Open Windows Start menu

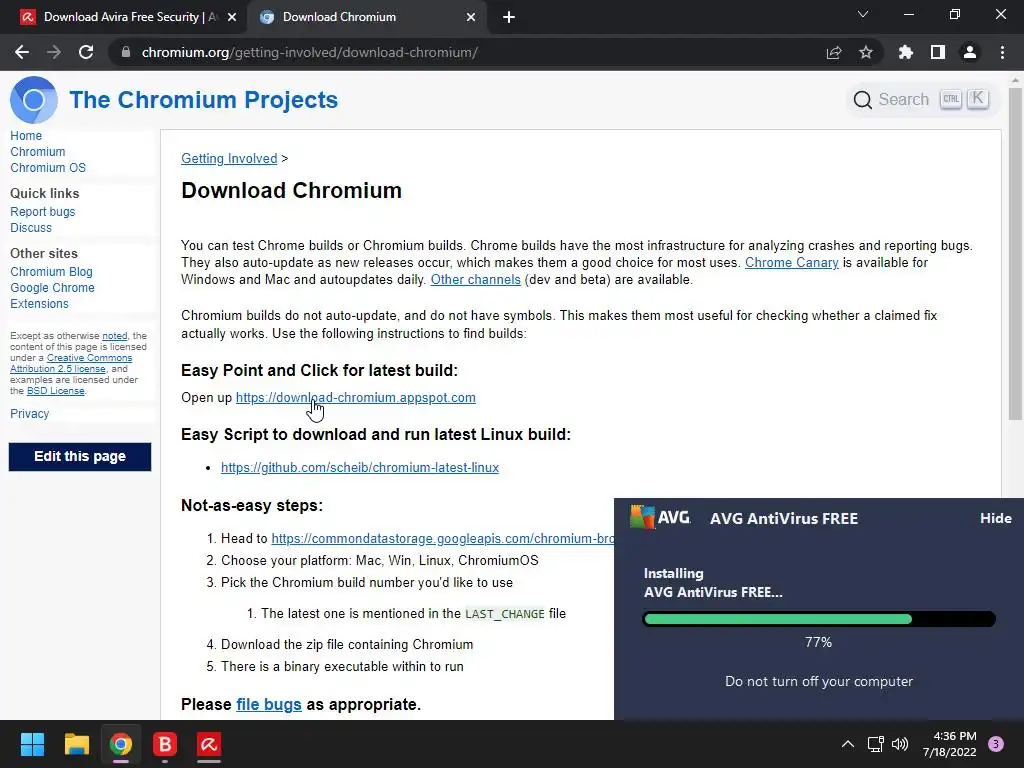(32, 744)
